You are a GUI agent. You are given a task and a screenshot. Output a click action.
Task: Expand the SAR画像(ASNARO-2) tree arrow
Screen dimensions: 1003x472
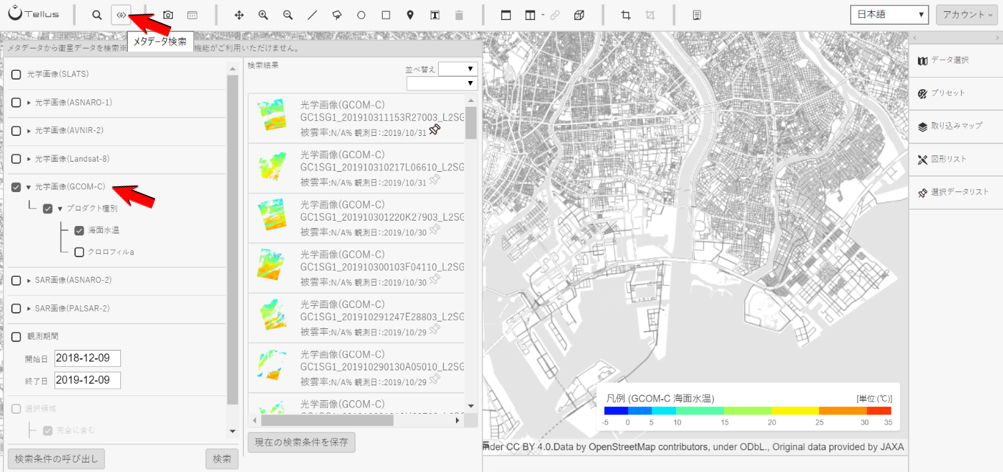click(29, 280)
